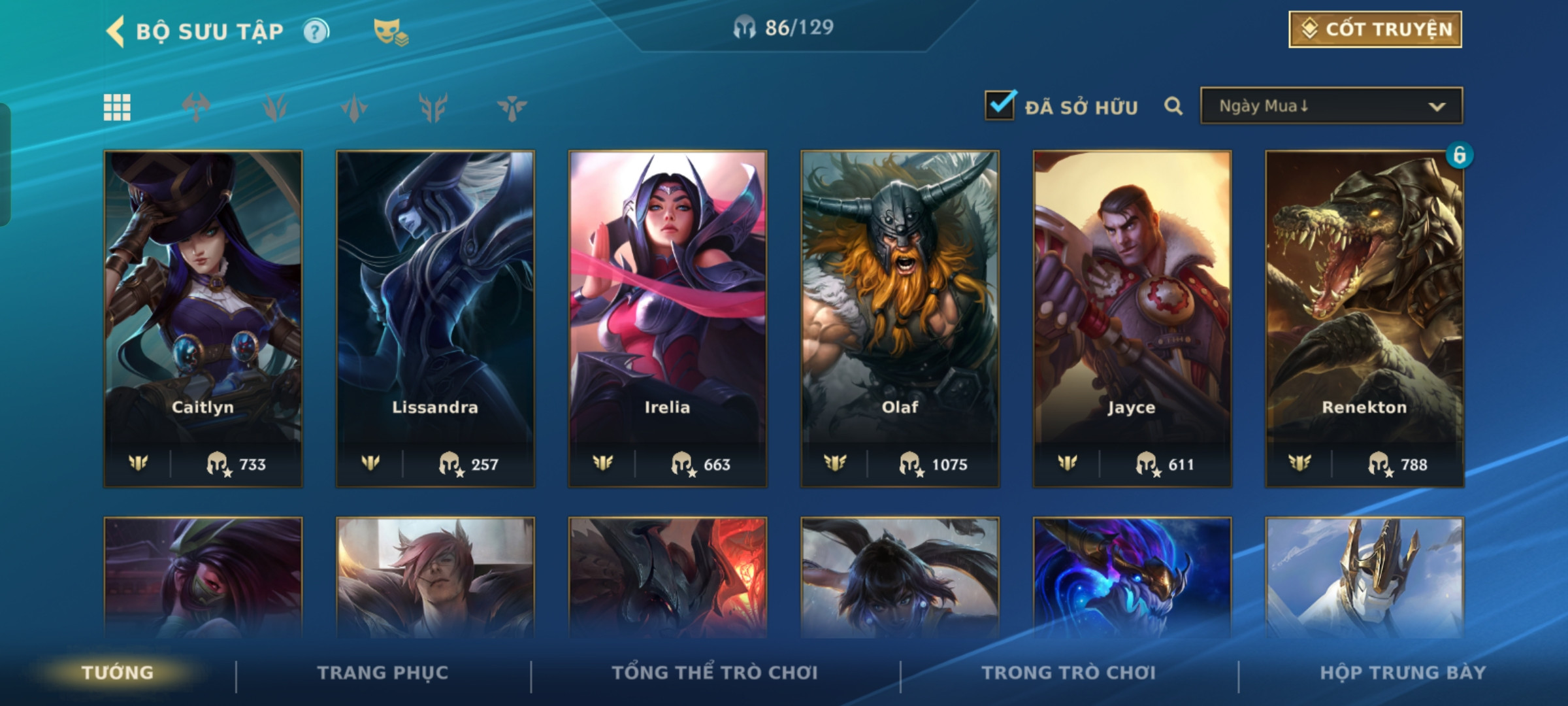Click the search magnifier icon

point(1173,106)
